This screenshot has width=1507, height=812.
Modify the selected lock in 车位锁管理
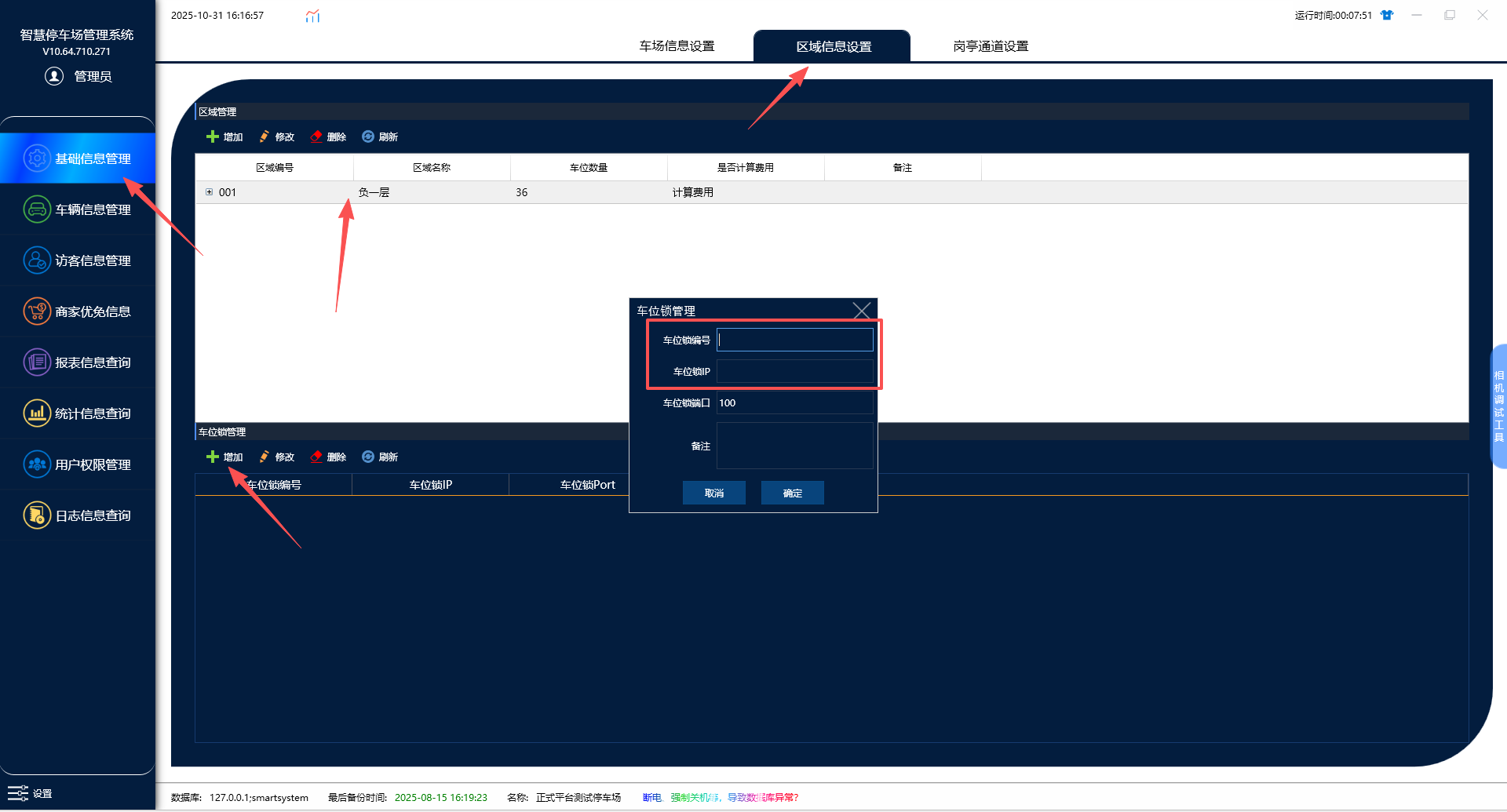(x=276, y=457)
